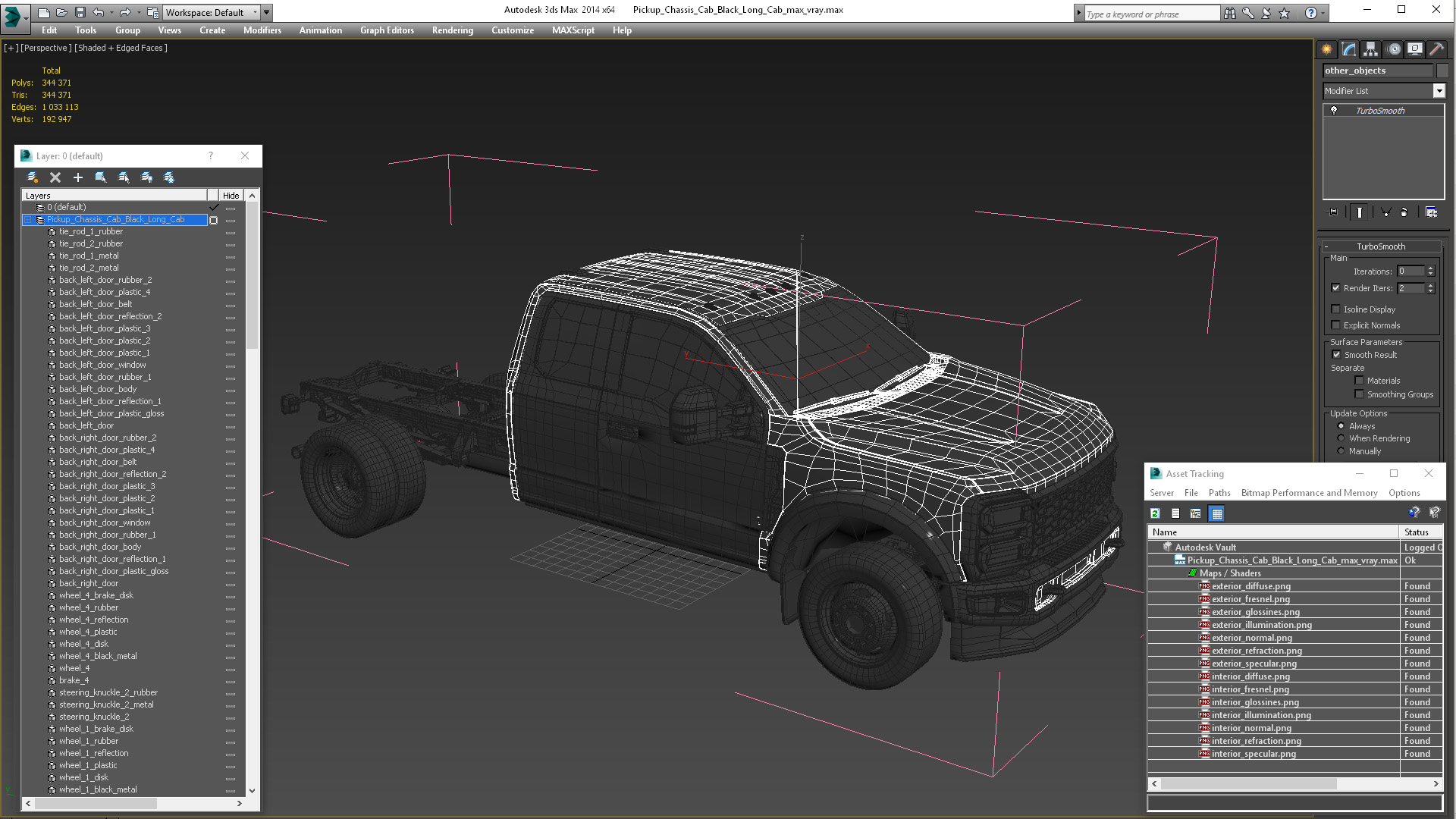Undo the last action
Image resolution: width=1456 pixels, height=819 pixels.
[98, 12]
